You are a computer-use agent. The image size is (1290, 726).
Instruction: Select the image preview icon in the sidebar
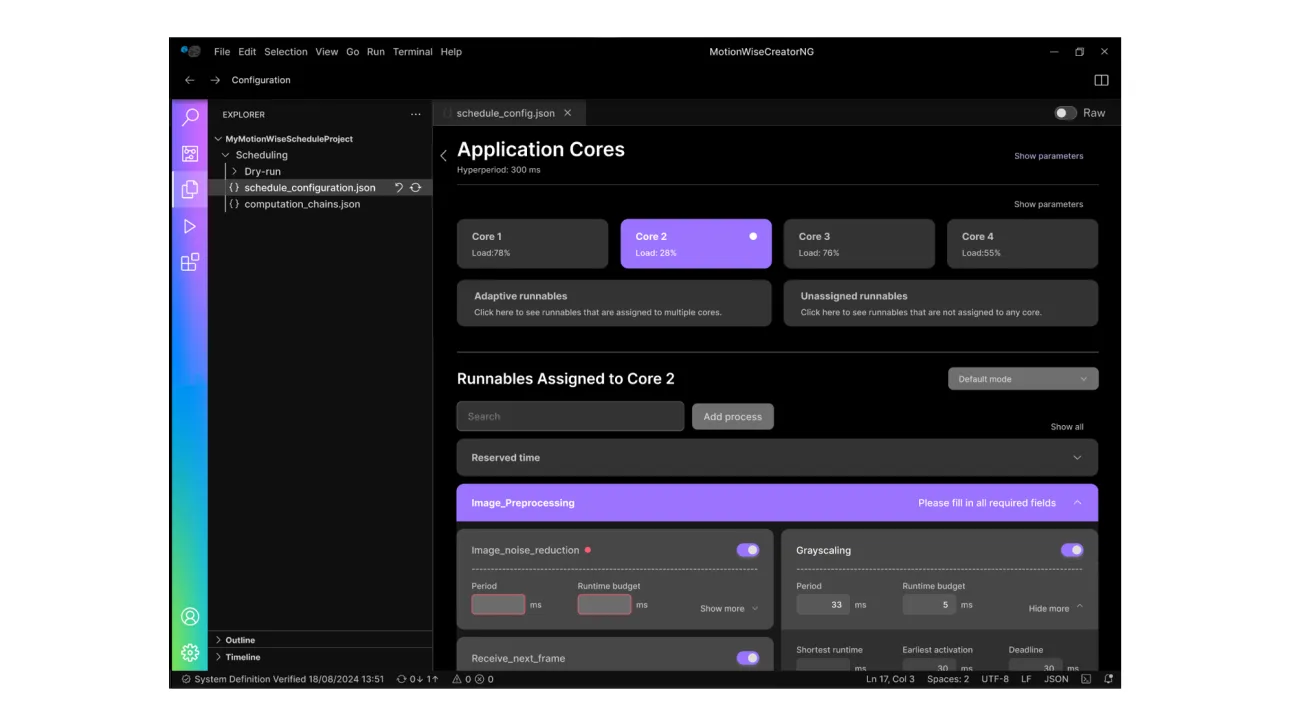pos(190,153)
